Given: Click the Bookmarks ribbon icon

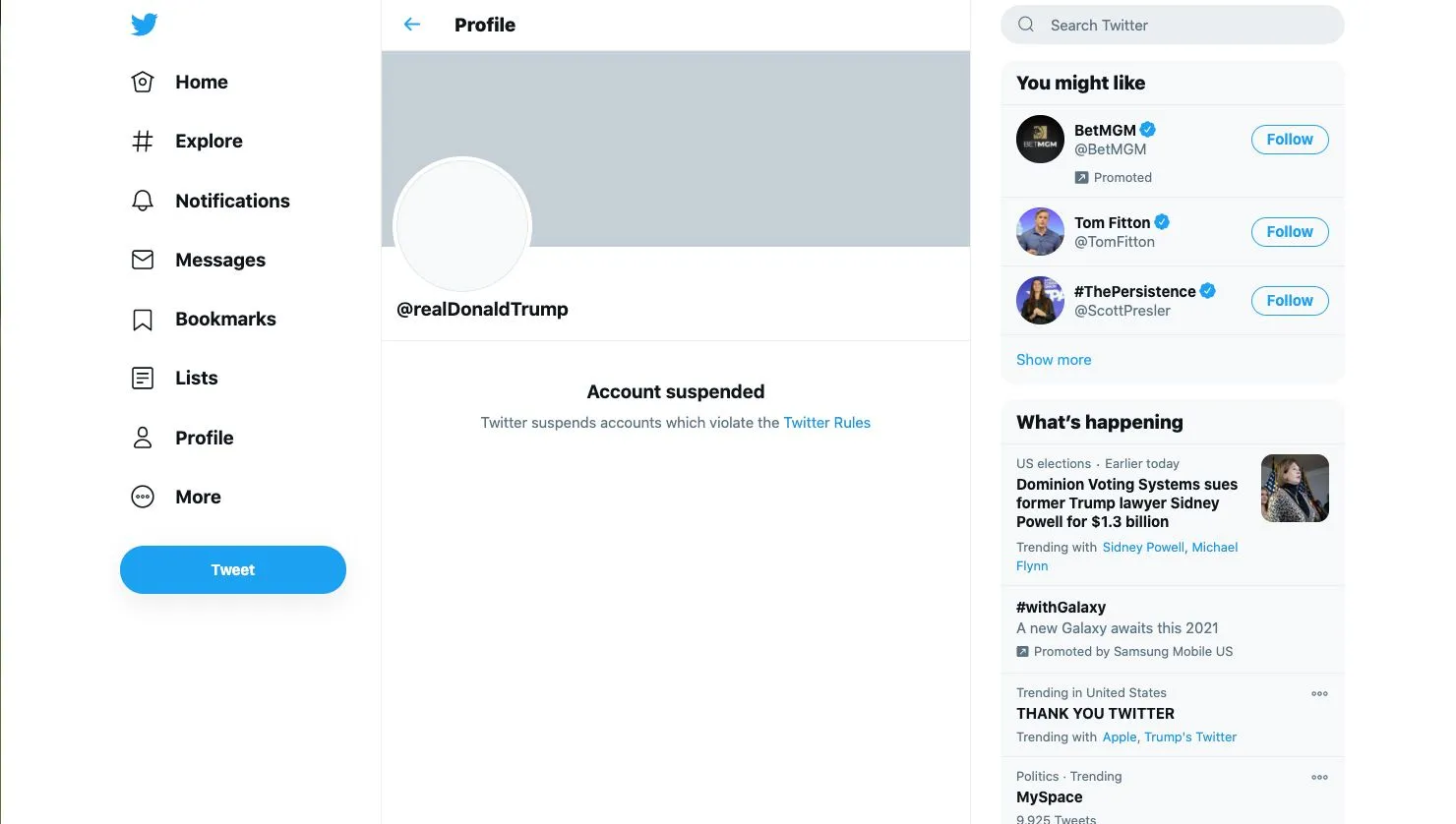Looking at the screenshot, I should 143,320.
